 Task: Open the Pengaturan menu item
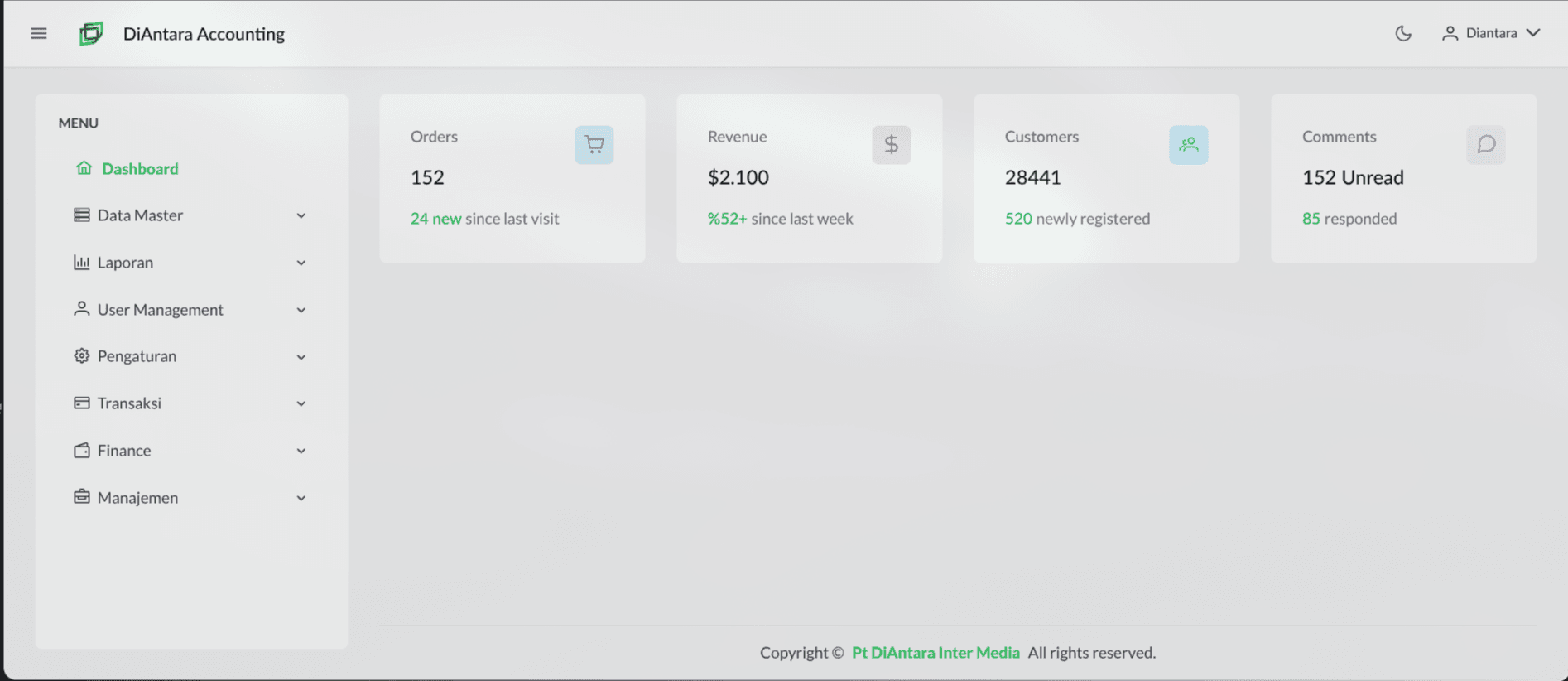[x=191, y=356]
